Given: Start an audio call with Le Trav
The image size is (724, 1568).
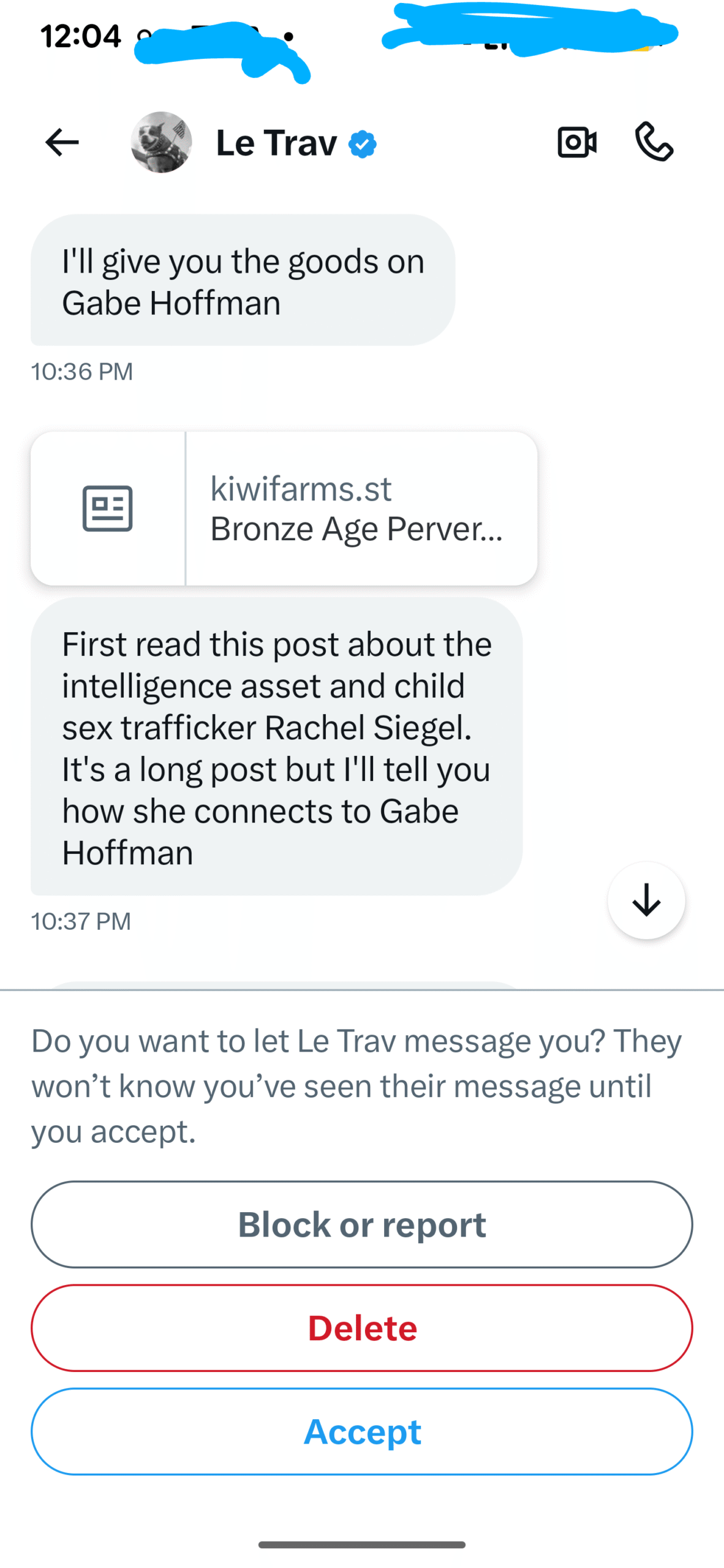Looking at the screenshot, I should [x=654, y=141].
